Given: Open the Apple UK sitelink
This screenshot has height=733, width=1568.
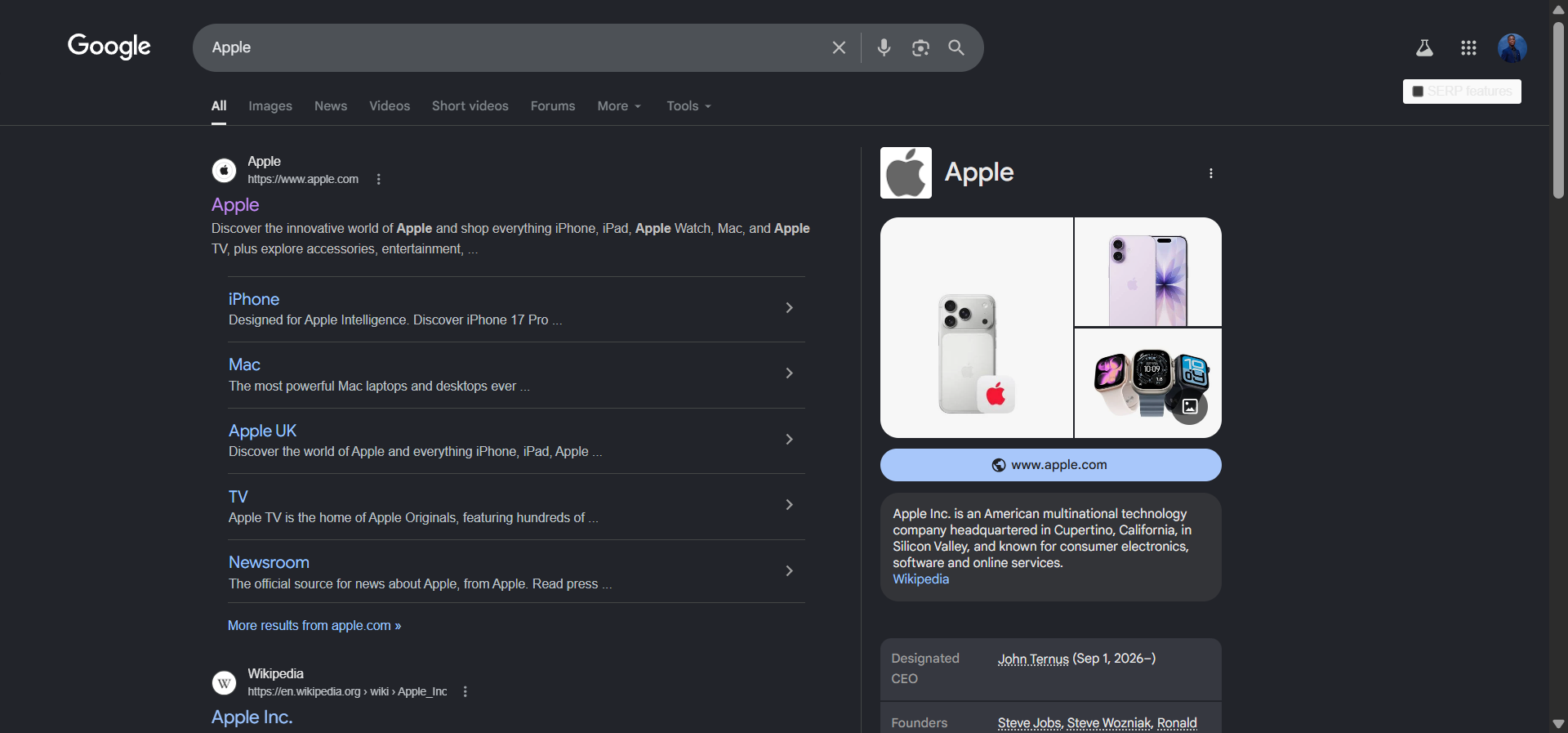Looking at the screenshot, I should (262, 431).
